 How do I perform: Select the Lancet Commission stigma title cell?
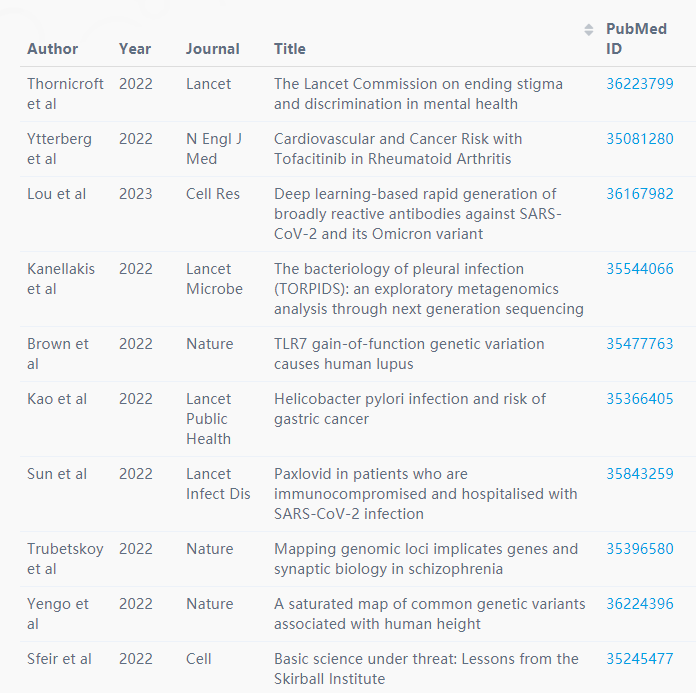coord(418,94)
